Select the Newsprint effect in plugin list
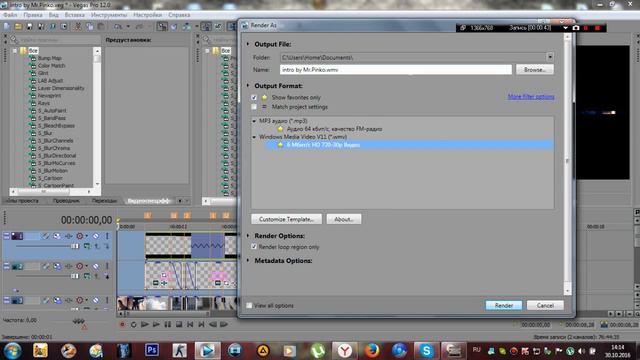The image size is (640, 360). (x=49, y=96)
